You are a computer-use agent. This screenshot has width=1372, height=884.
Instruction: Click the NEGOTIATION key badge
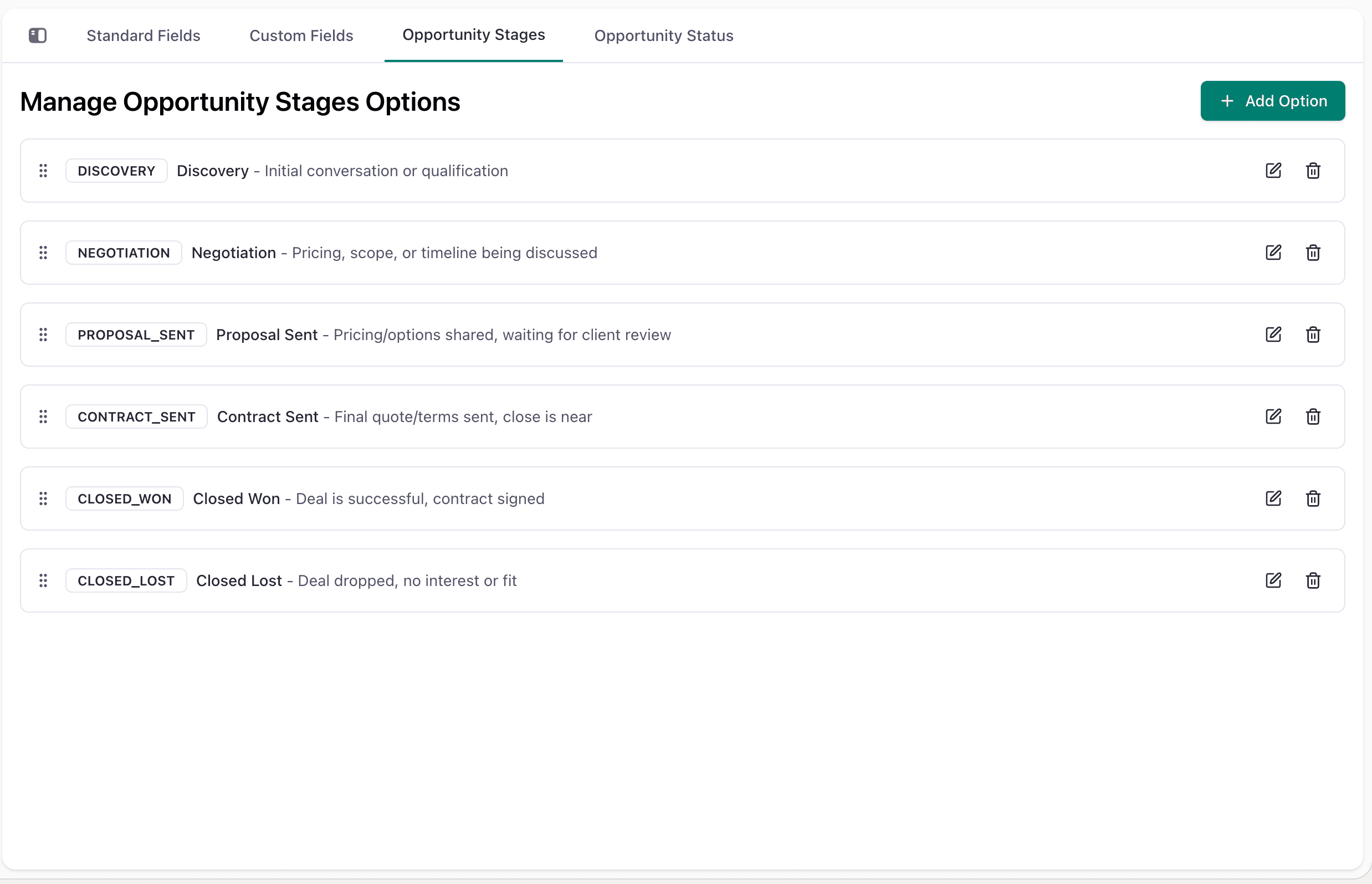[x=124, y=253]
